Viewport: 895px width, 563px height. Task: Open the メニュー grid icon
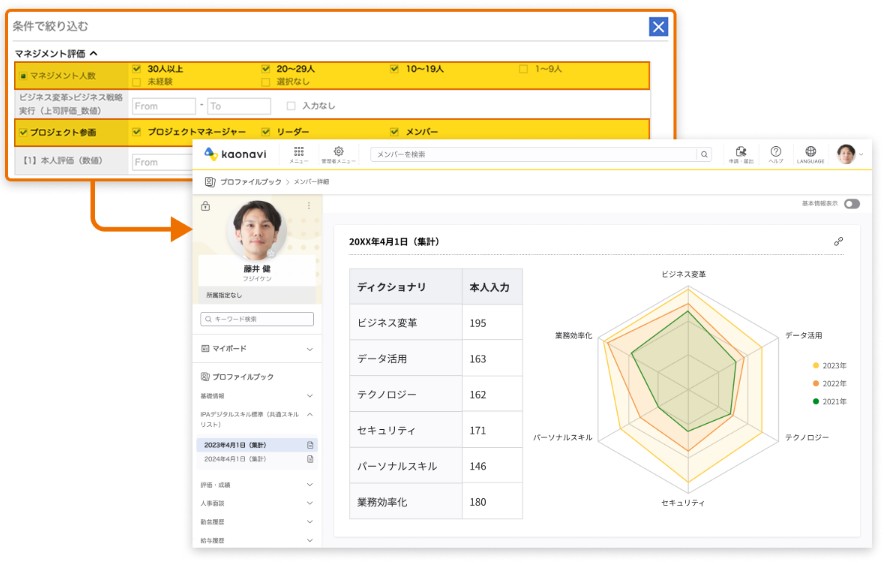[299, 152]
